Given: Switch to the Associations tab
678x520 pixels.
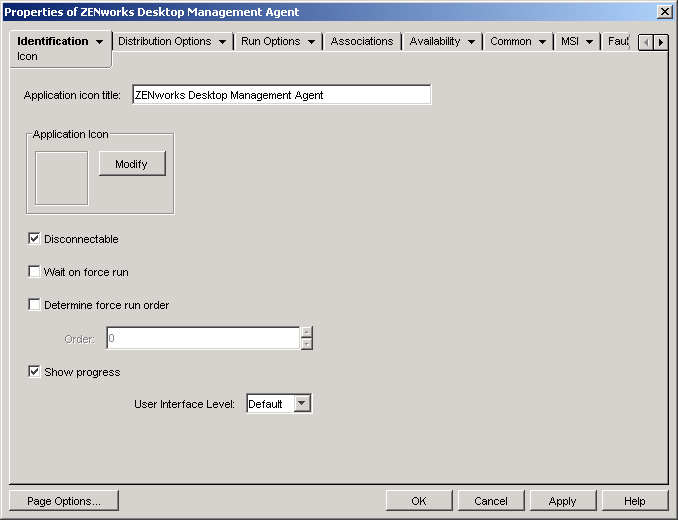Looking at the screenshot, I should pos(362,42).
